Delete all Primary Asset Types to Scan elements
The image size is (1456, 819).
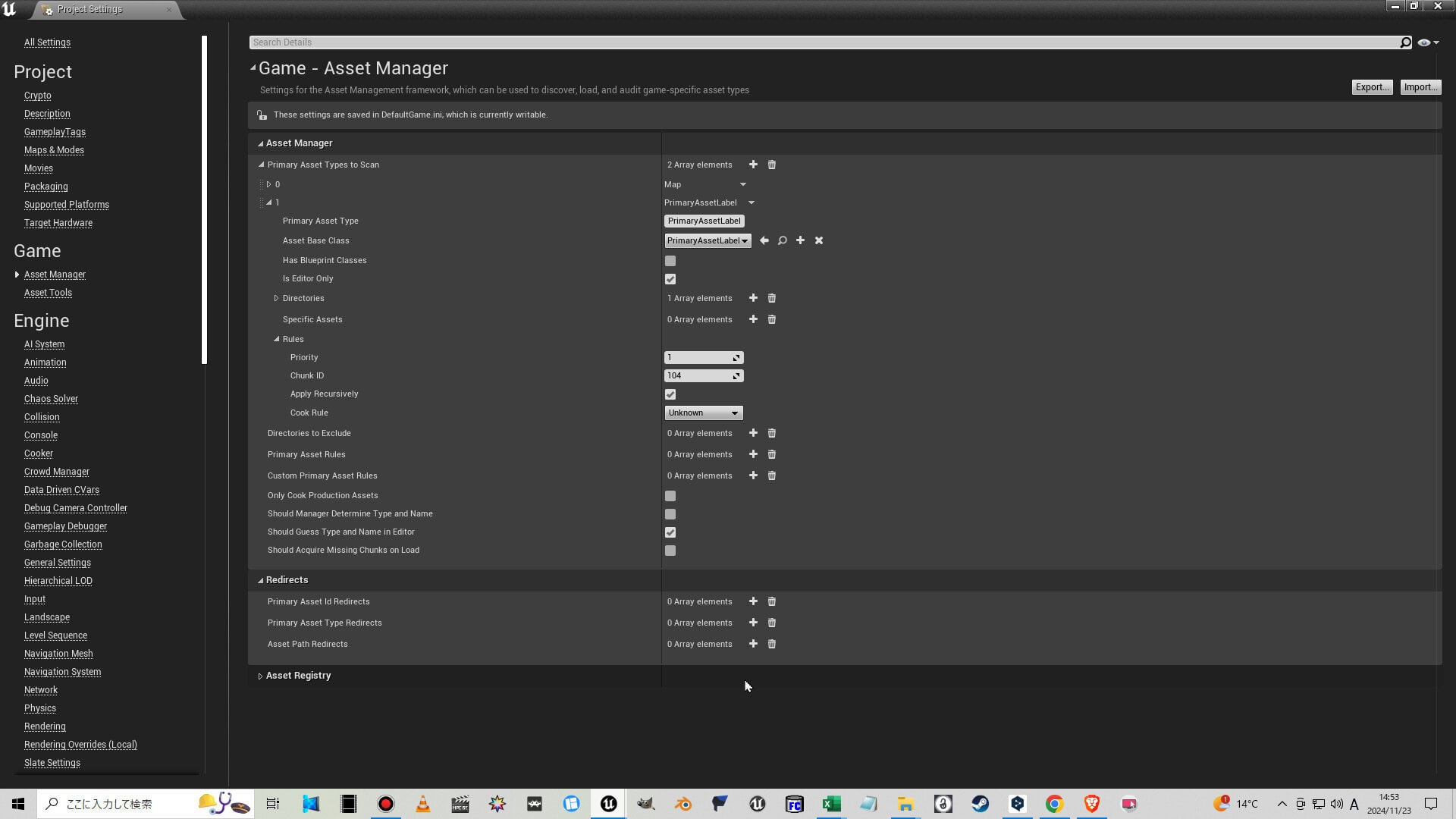click(772, 165)
